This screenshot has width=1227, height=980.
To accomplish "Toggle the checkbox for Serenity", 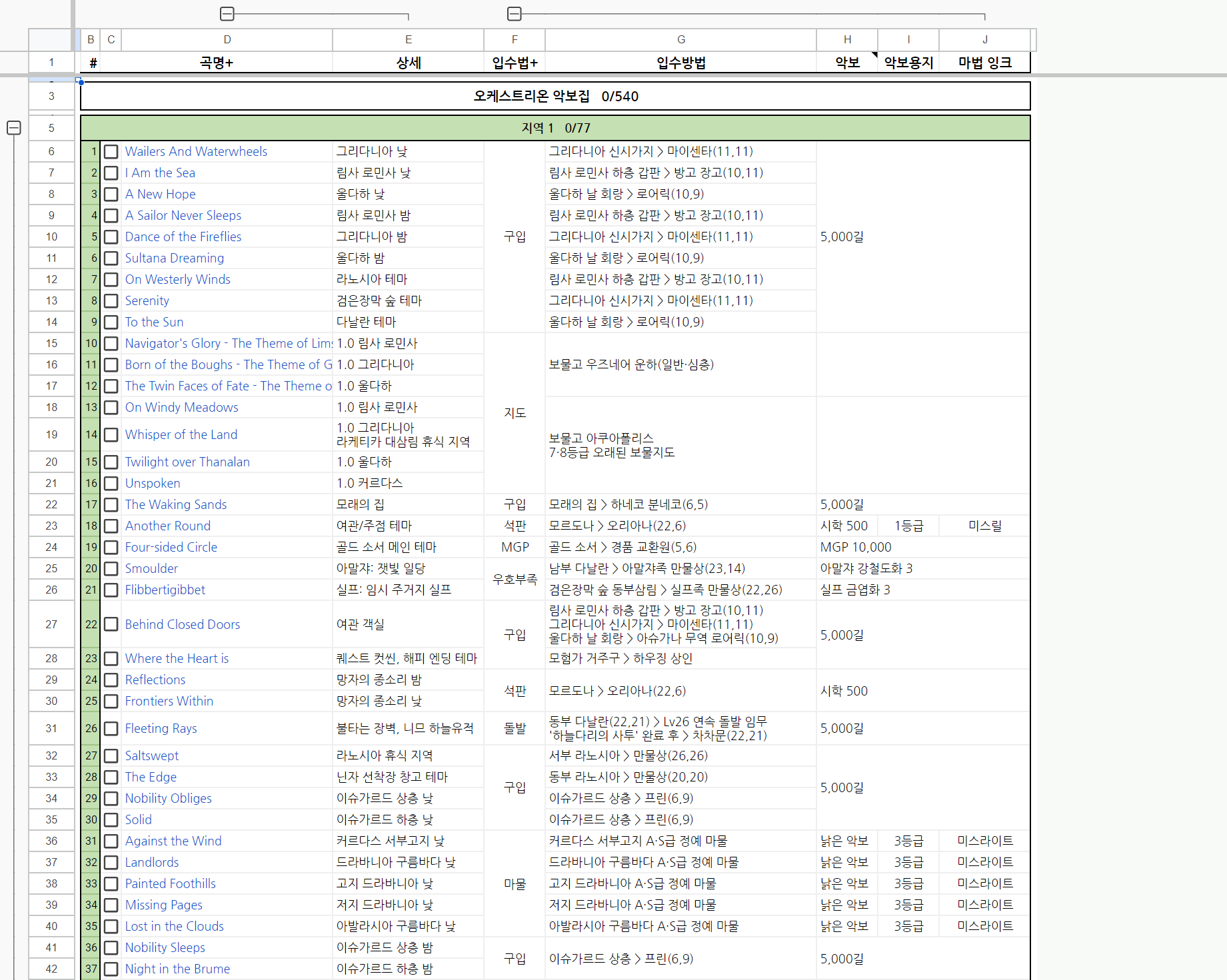I will point(111,301).
